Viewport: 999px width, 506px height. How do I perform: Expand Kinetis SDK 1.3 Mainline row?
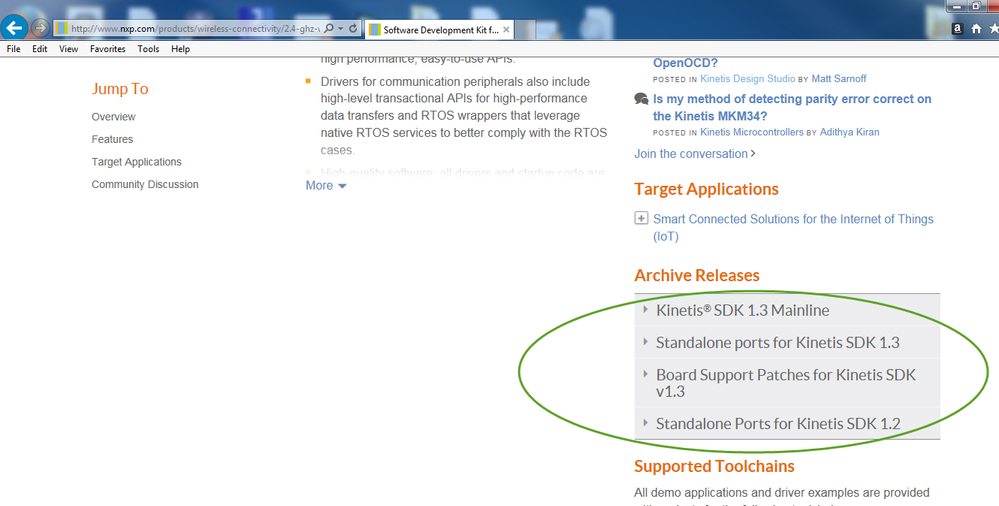[787, 310]
